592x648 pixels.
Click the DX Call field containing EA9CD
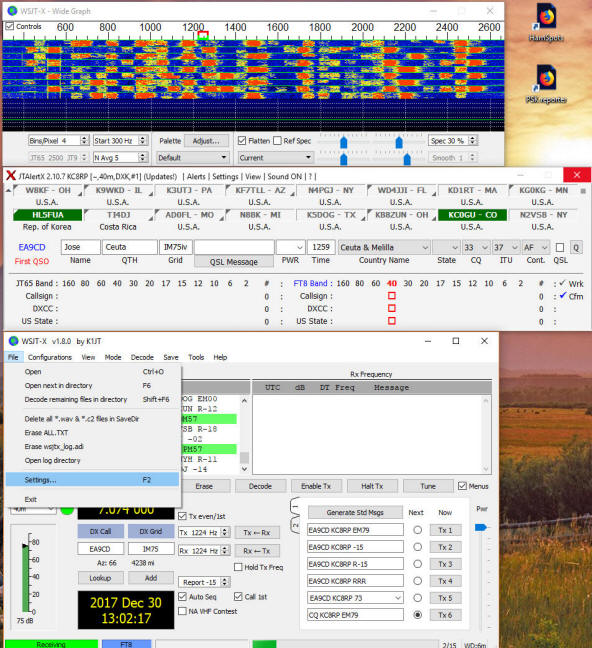tap(100, 549)
